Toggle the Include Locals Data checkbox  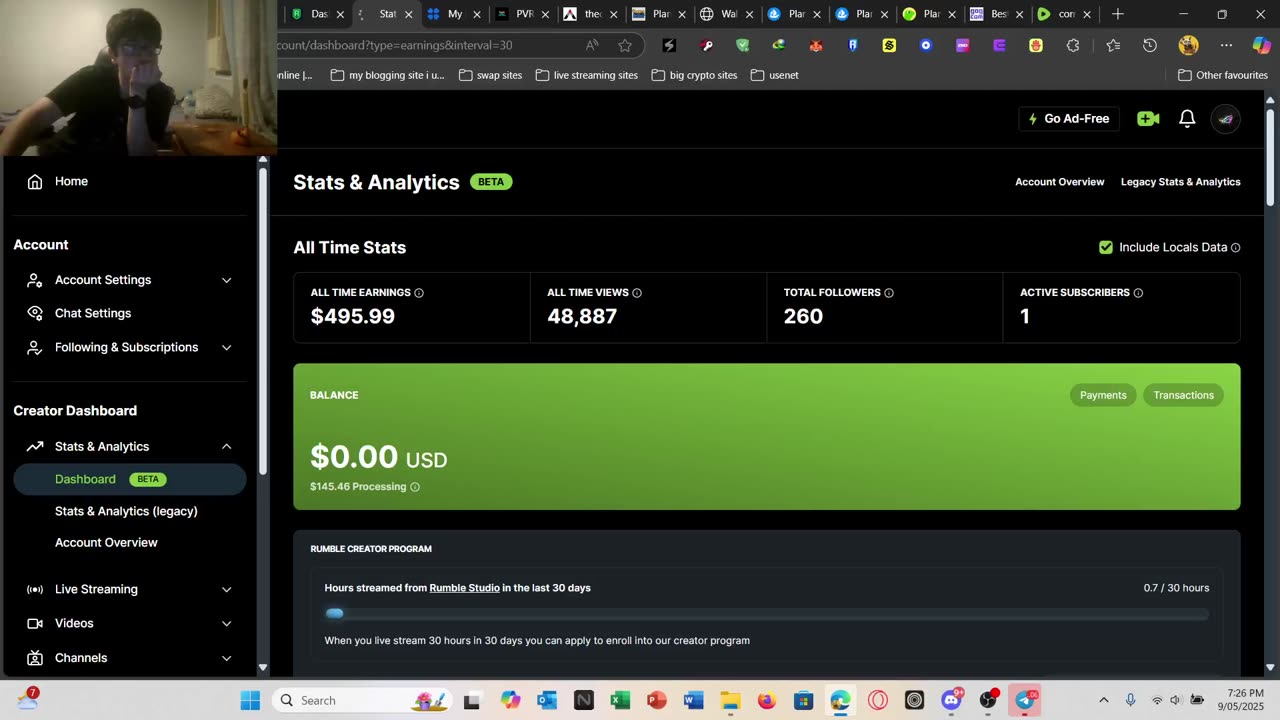pos(1106,247)
